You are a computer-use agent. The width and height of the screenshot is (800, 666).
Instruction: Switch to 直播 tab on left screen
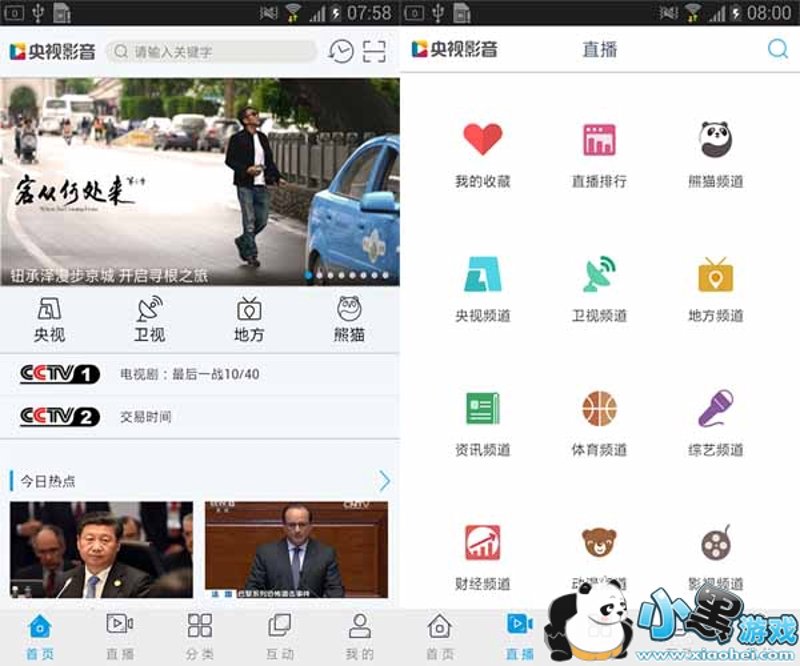(x=120, y=637)
